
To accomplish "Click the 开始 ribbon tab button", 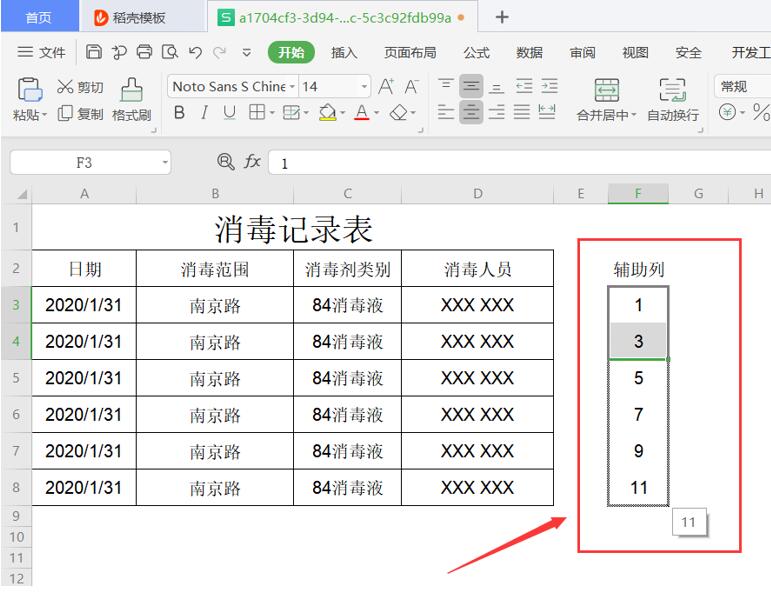I will tap(291, 52).
